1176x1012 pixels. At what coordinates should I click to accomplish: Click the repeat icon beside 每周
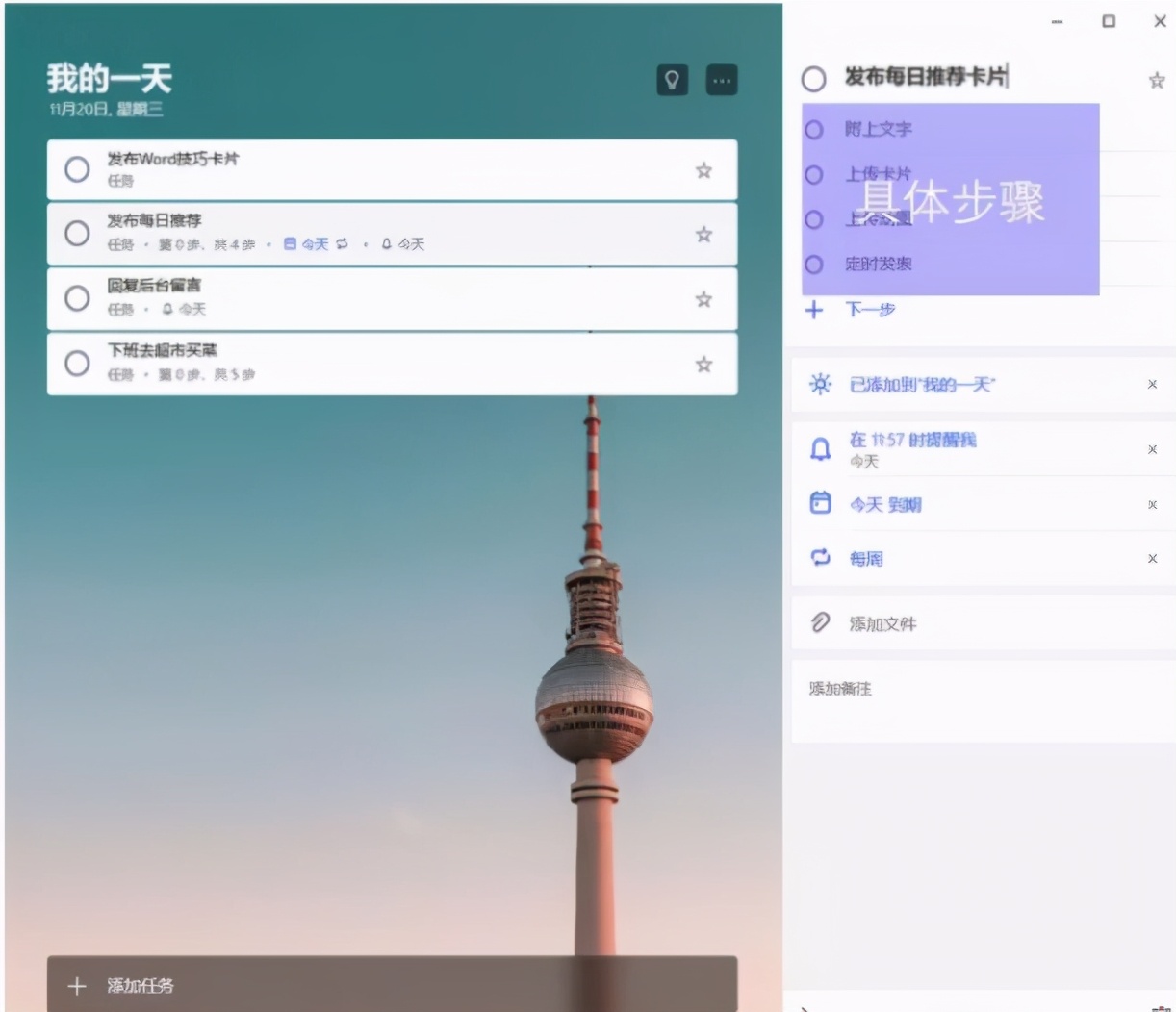click(820, 558)
